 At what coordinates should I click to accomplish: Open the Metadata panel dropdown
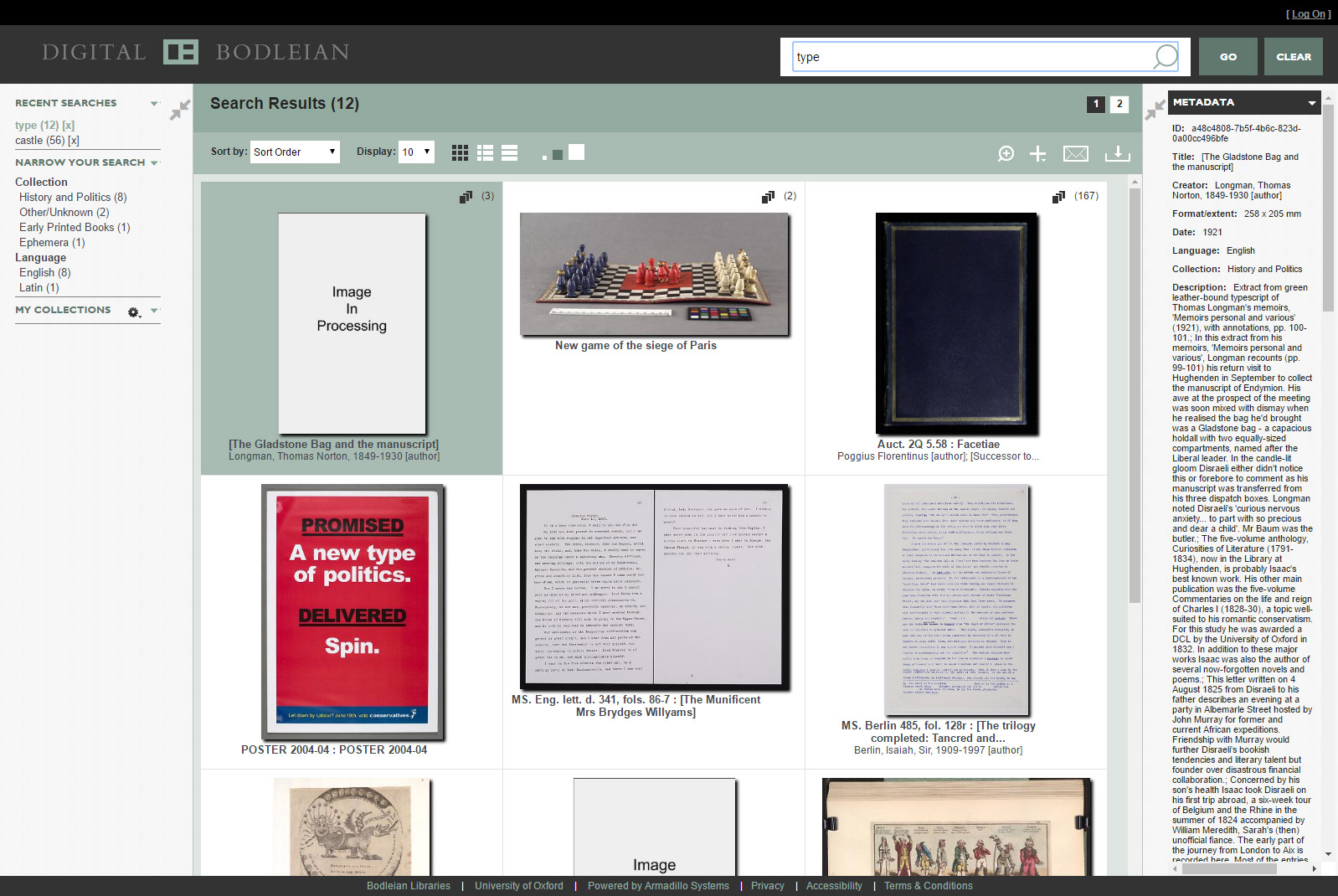pos(1311,103)
